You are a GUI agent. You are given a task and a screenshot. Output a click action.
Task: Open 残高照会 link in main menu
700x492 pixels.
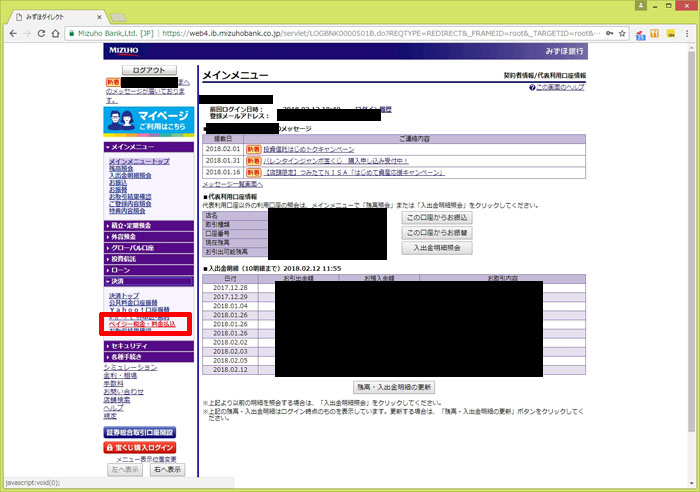121,168
